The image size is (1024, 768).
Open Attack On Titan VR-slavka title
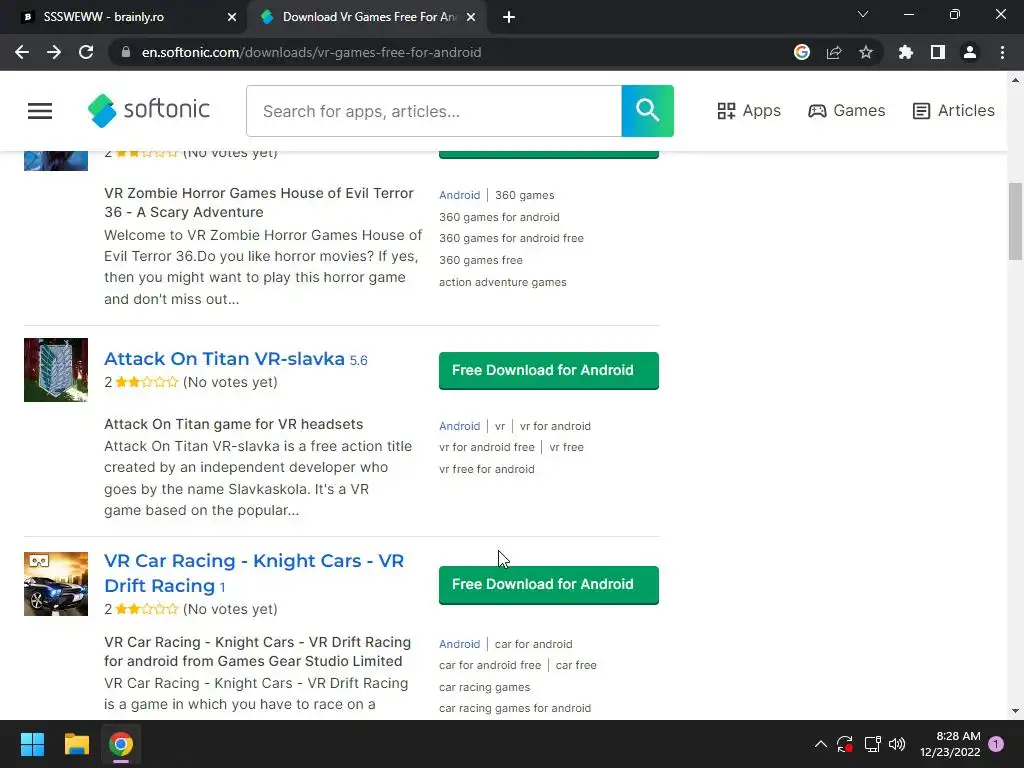[x=224, y=359]
